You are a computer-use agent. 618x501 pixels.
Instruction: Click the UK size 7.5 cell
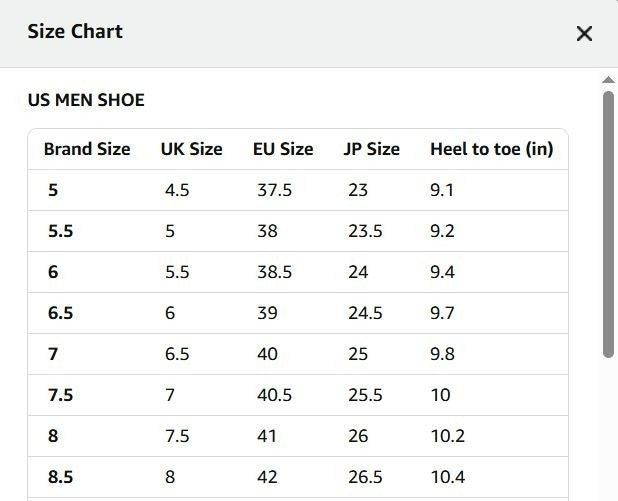(x=177, y=436)
